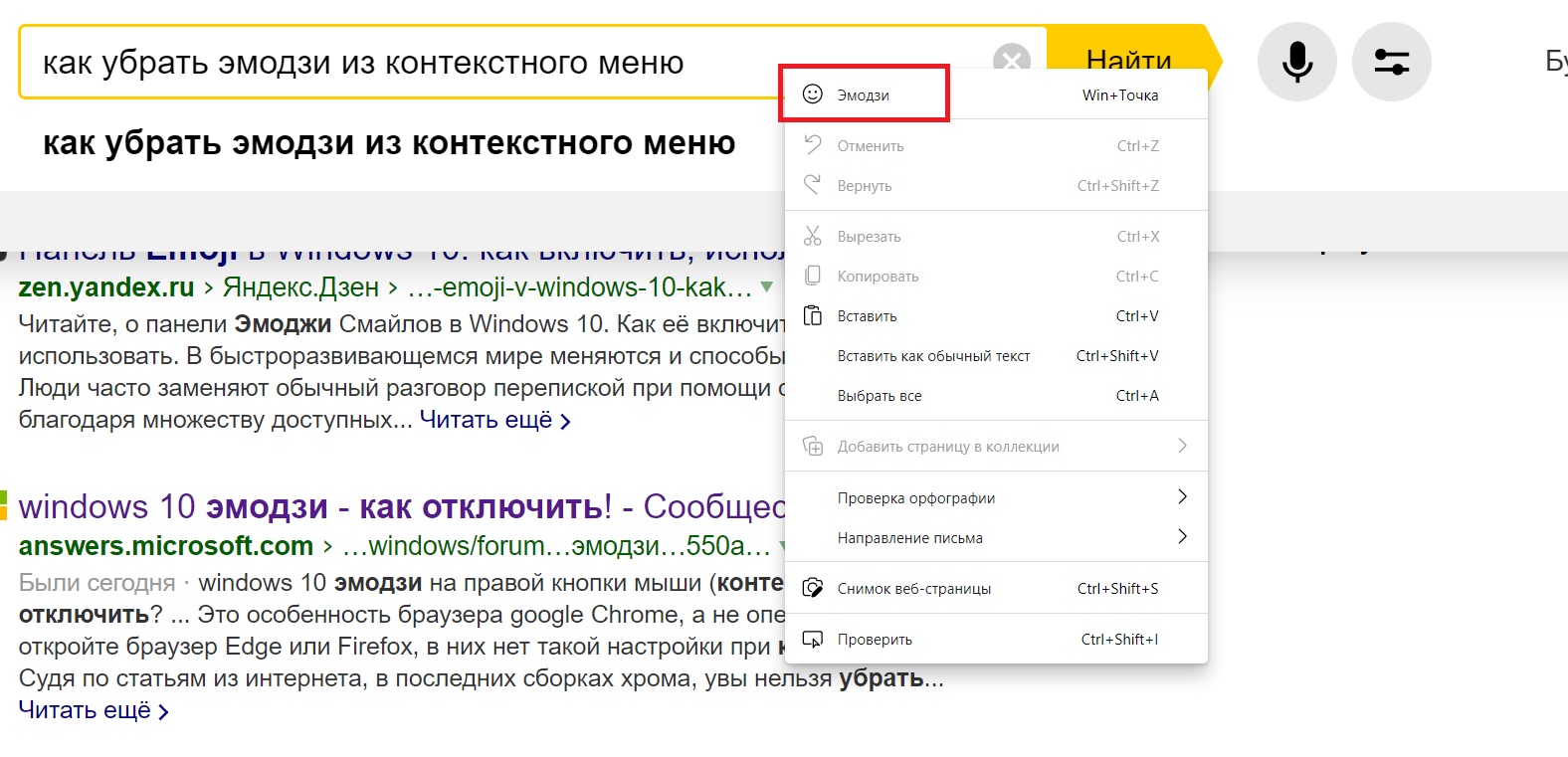Click the smiley icon next to Эмодзи

pyautogui.click(x=813, y=94)
